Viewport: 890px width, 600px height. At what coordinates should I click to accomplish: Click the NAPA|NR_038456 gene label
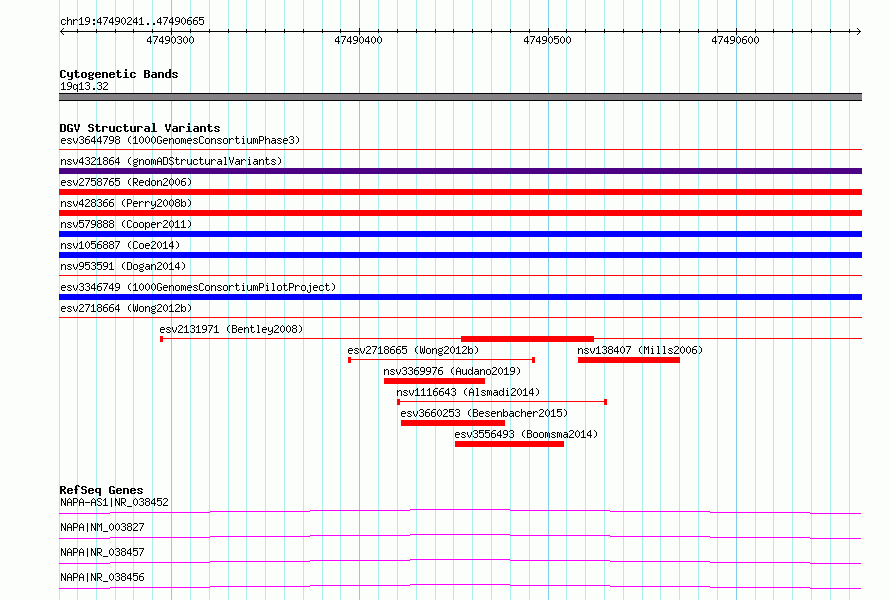pyautogui.click(x=102, y=577)
